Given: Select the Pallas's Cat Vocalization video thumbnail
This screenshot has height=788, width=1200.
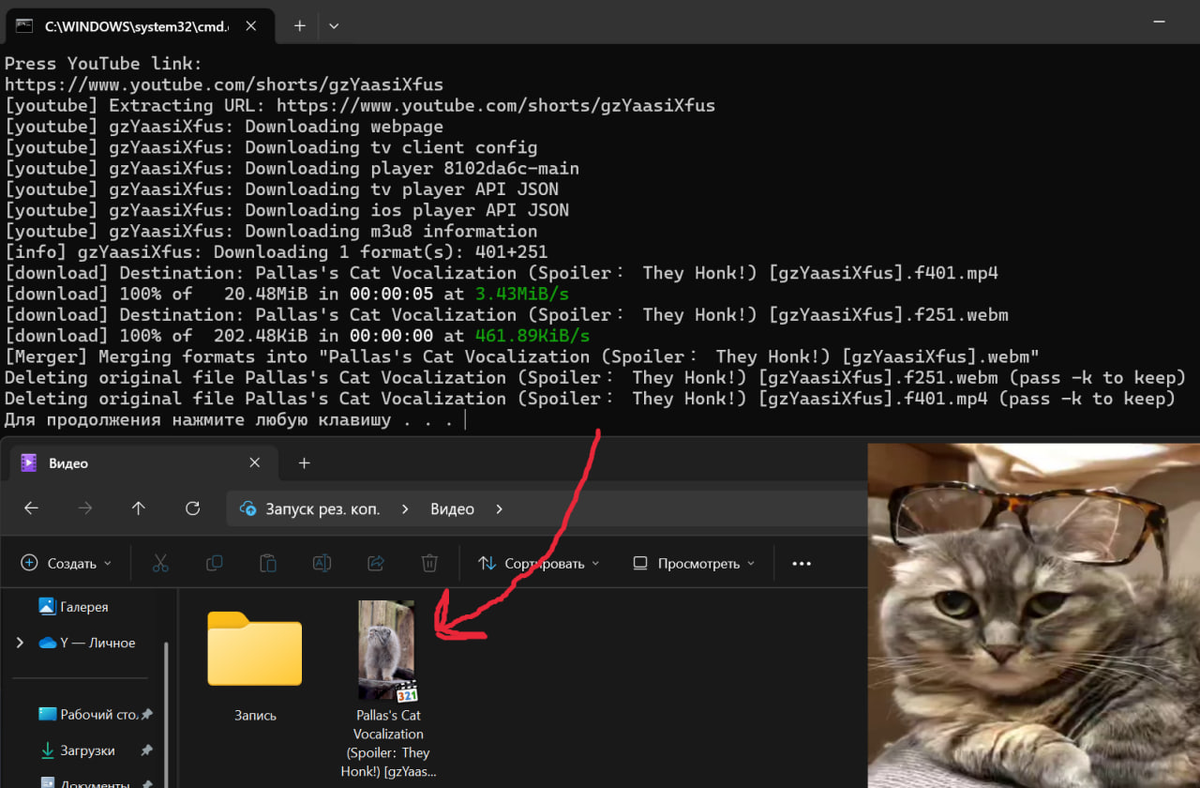Looking at the screenshot, I should [388, 650].
